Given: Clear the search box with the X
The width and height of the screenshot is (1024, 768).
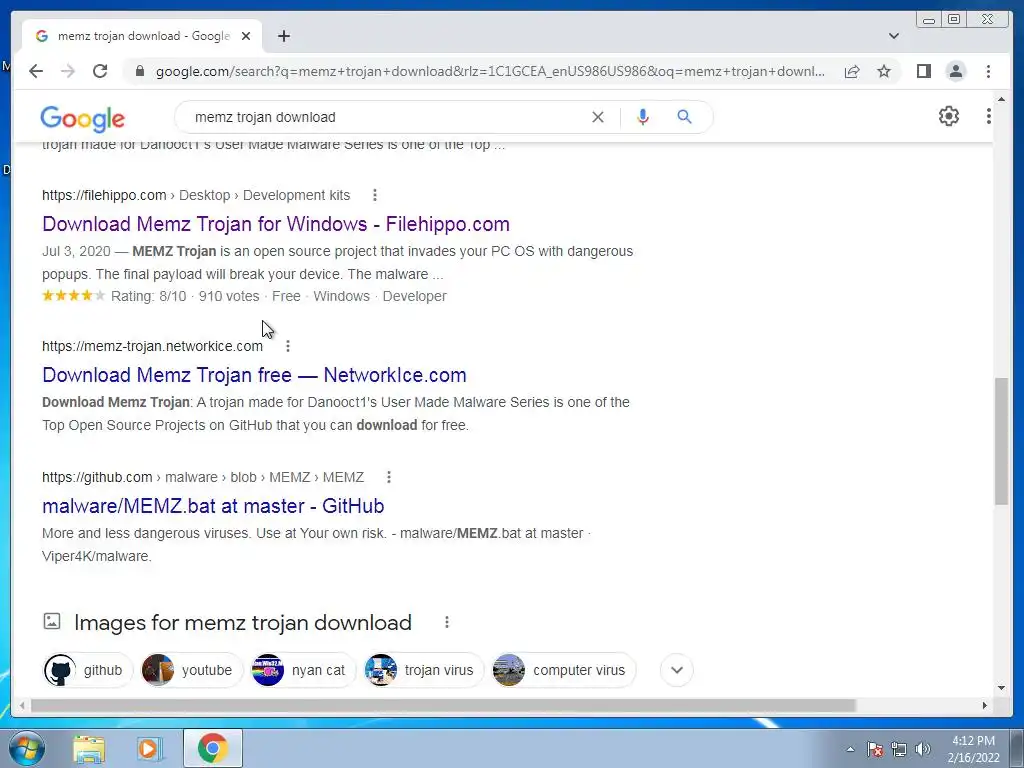Looking at the screenshot, I should point(598,117).
